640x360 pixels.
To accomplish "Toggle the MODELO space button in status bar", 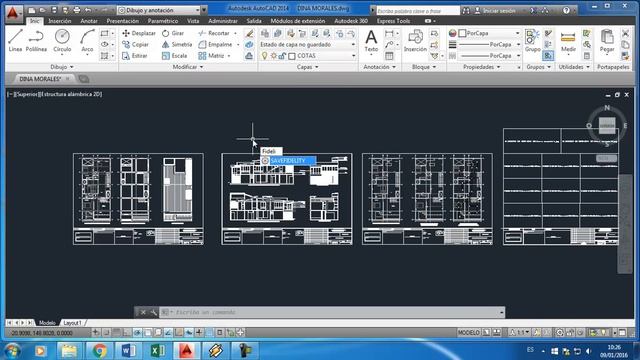I will [x=469, y=333].
